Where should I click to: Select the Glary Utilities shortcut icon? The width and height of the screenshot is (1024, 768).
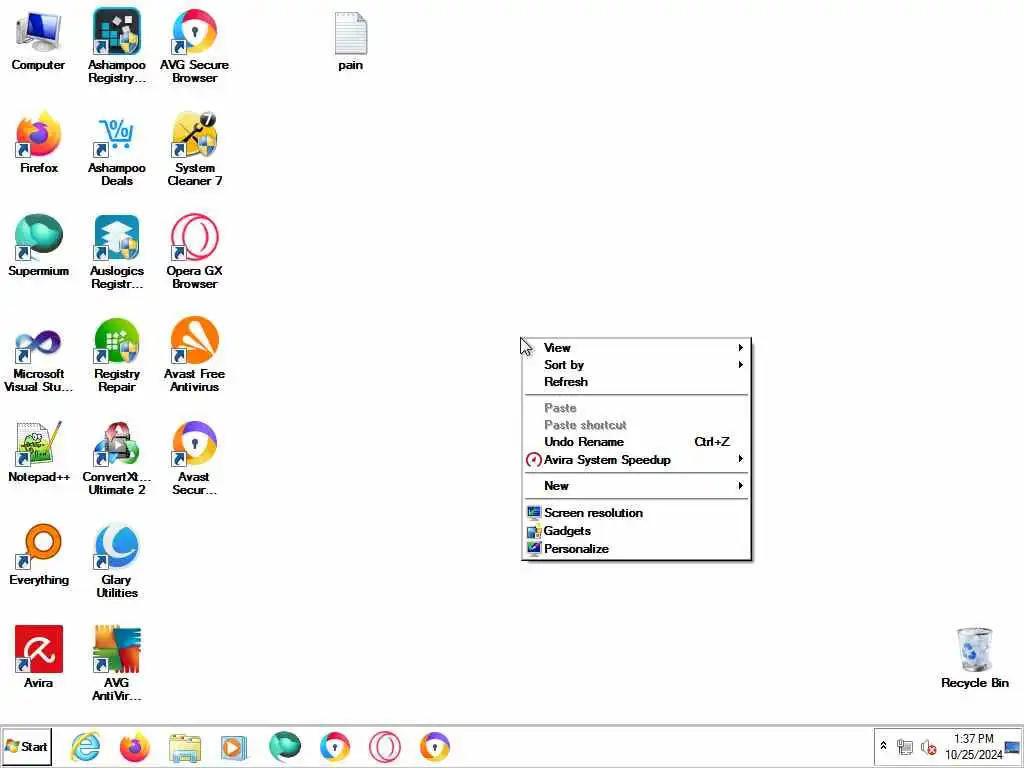(x=117, y=562)
